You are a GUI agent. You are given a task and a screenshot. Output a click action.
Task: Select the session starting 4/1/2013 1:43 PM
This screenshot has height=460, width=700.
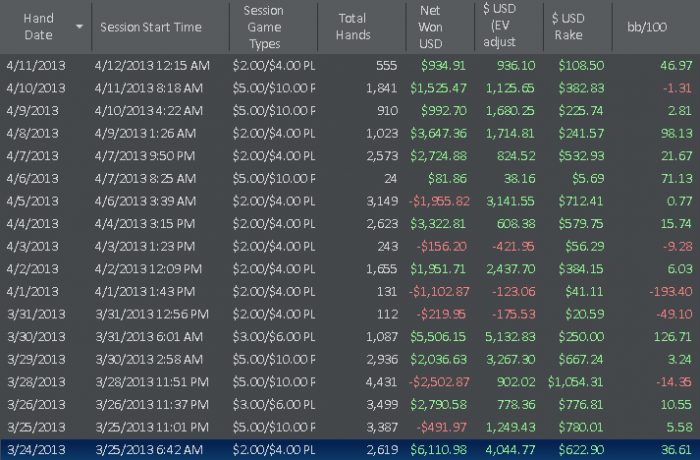pyautogui.click(x=141, y=290)
